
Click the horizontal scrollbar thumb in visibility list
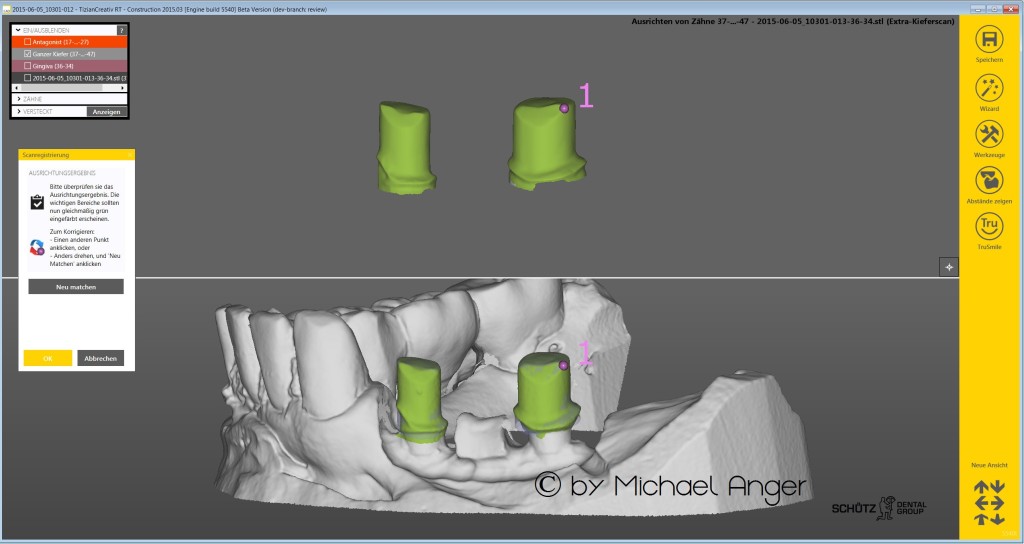[63, 88]
